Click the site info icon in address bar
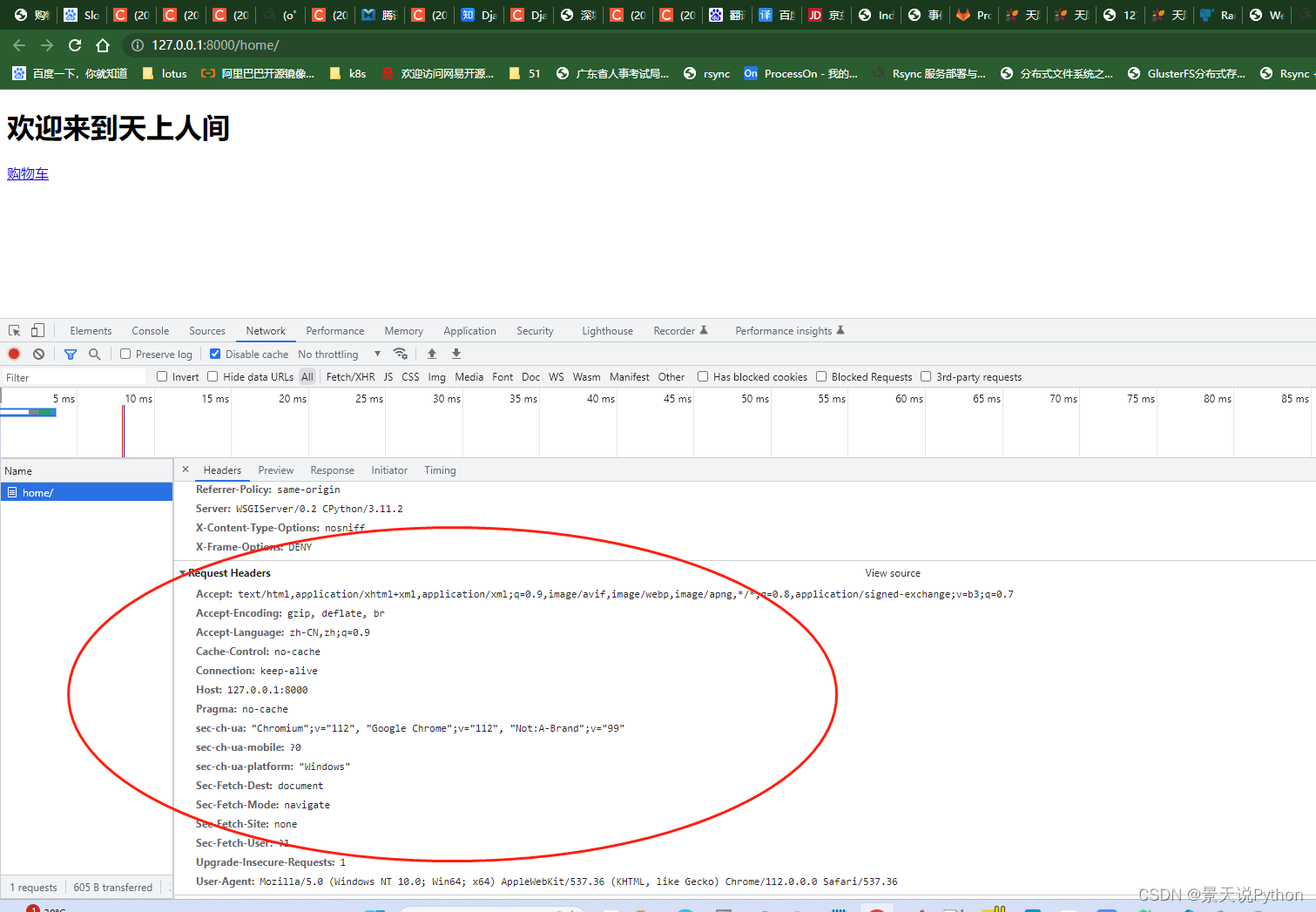This screenshot has height=912, width=1316. point(137,45)
